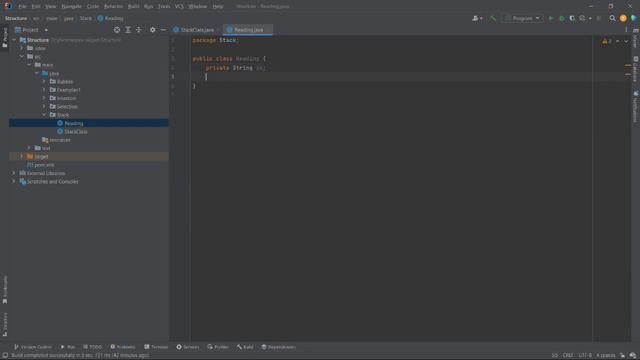The width and height of the screenshot is (640, 360).
Task: Click the yellow warning inspection icon
Action: (604, 41)
